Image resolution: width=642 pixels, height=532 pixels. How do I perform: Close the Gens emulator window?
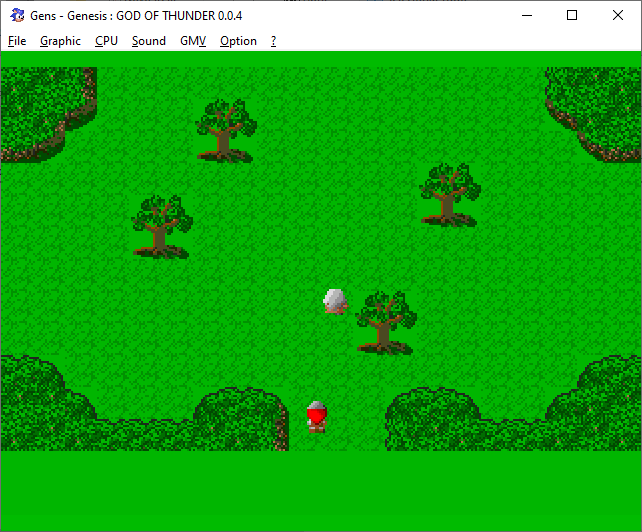click(x=618, y=16)
